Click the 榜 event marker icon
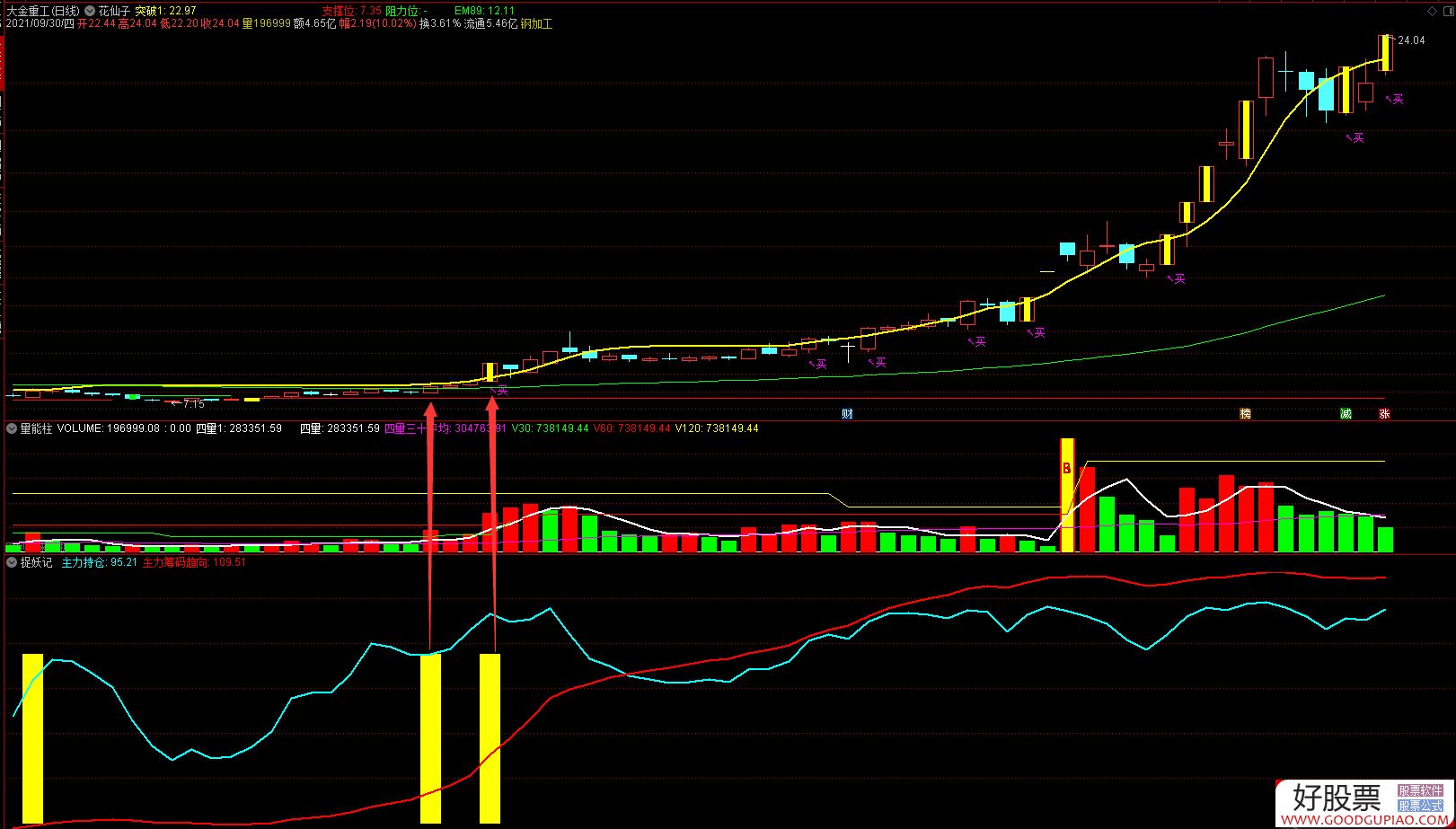Image resolution: width=1456 pixels, height=829 pixels. click(x=1245, y=414)
